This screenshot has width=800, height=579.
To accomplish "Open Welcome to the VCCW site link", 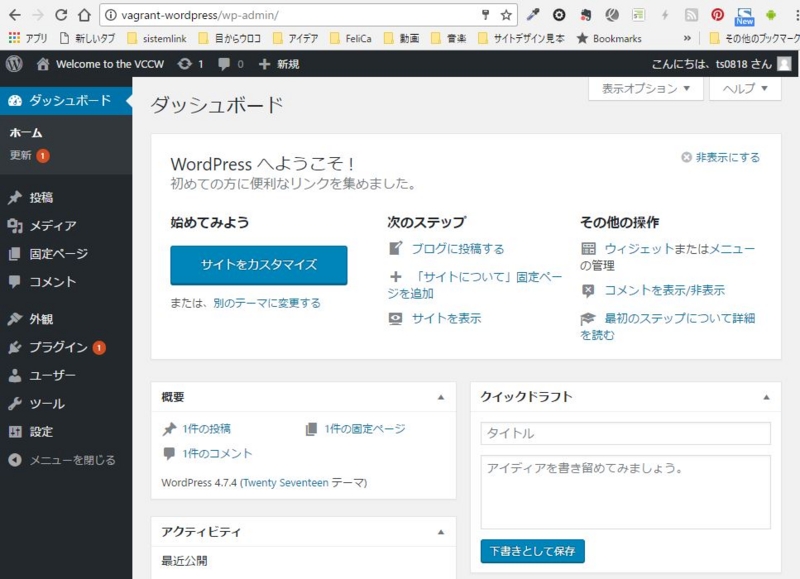I will (101, 64).
